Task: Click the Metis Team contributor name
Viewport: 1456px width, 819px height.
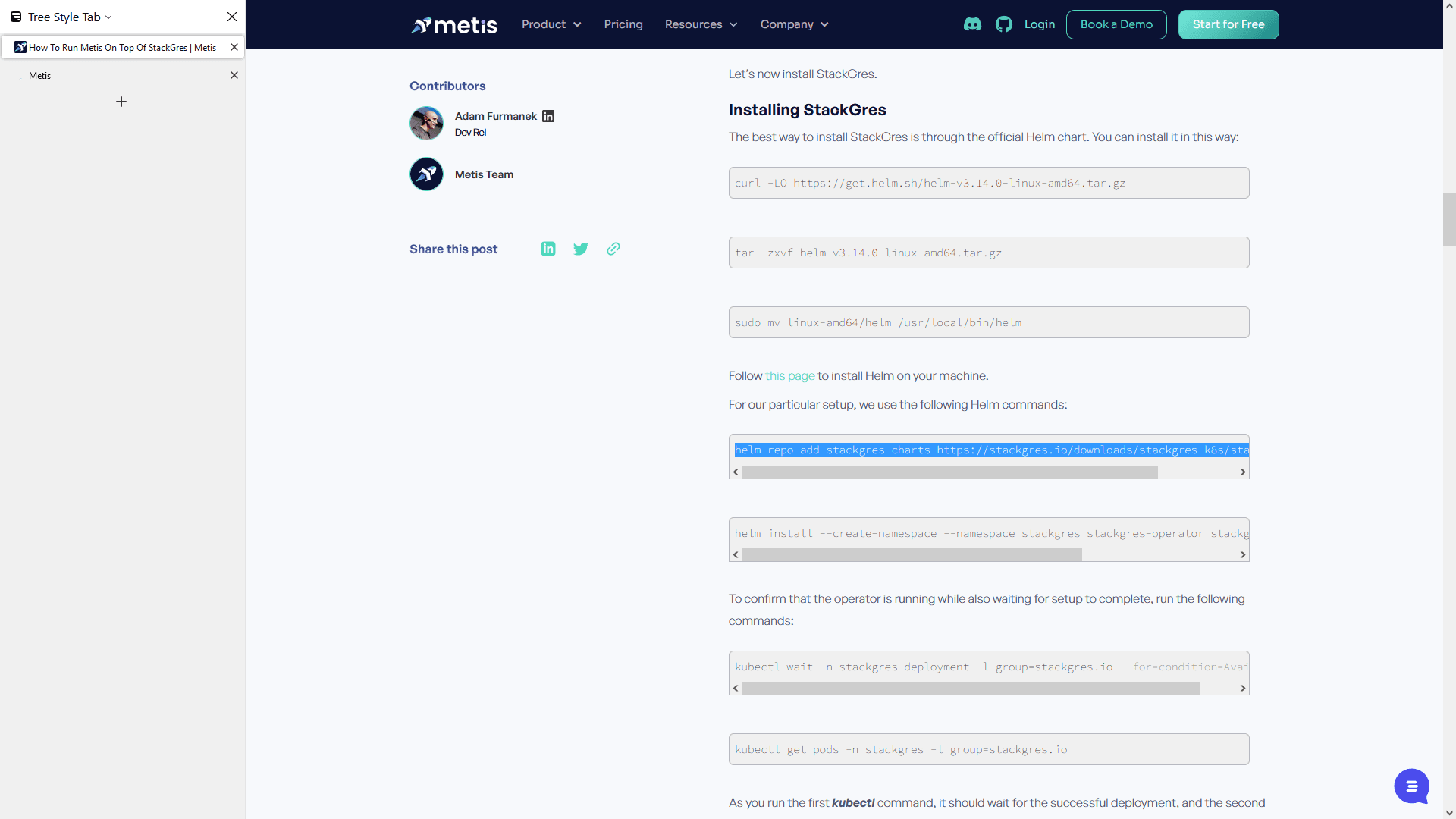Action: point(484,174)
